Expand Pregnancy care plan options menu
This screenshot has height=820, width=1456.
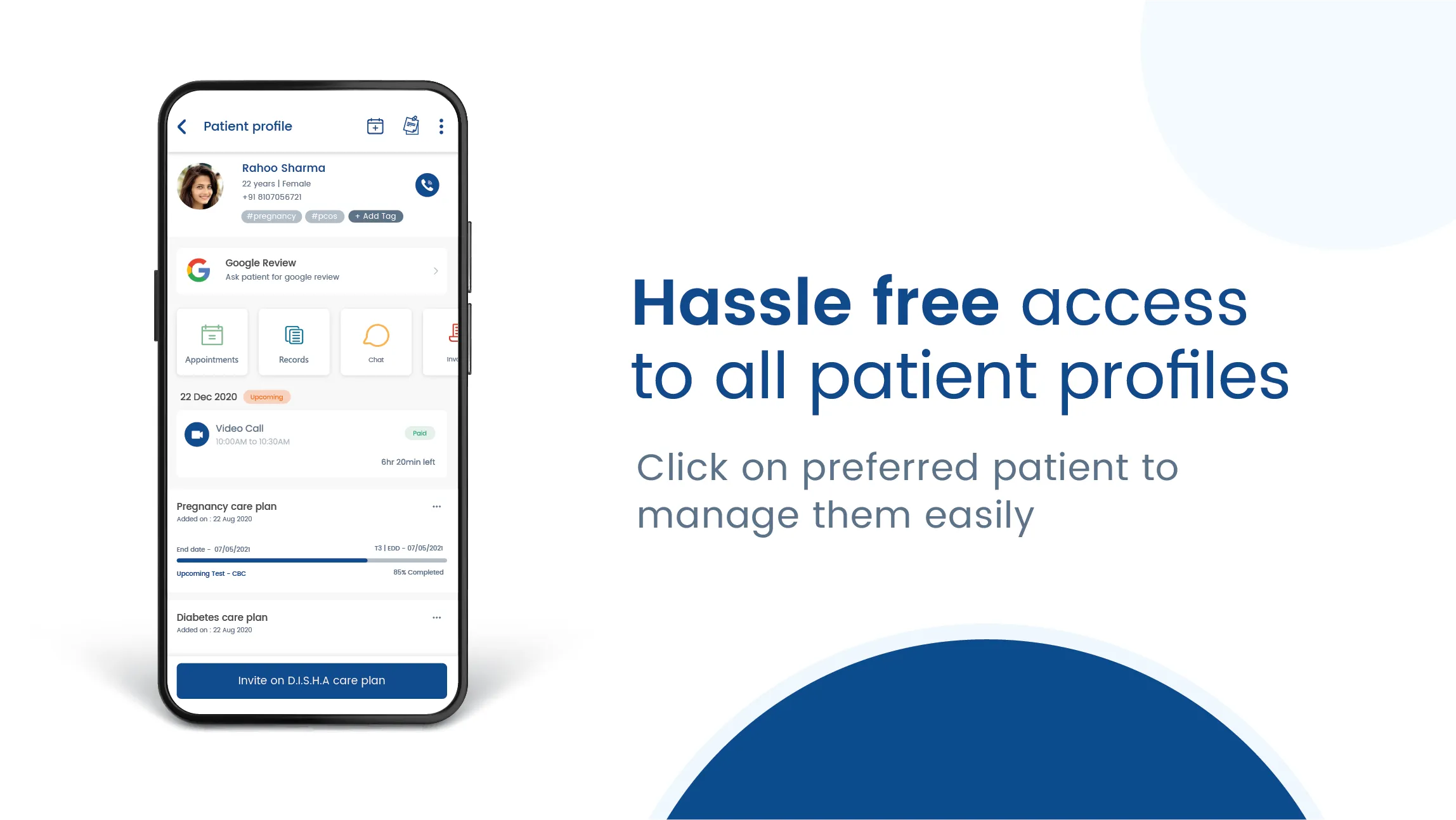coord(437,506)
